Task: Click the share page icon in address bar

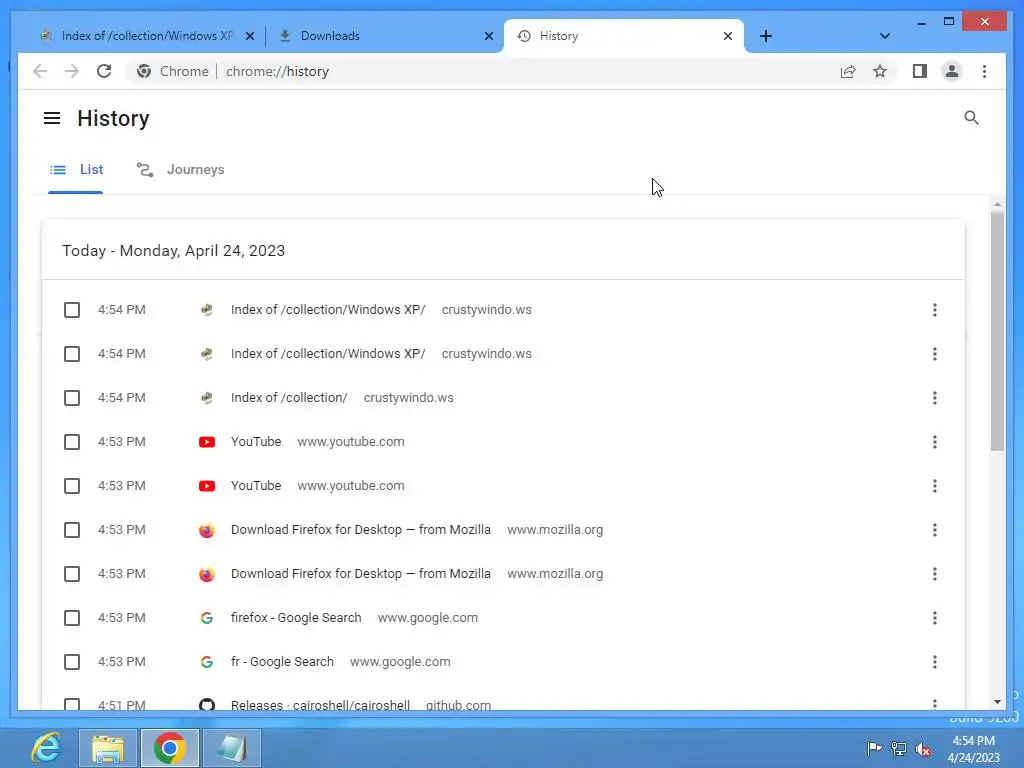Action: click(x=848, y=71)
